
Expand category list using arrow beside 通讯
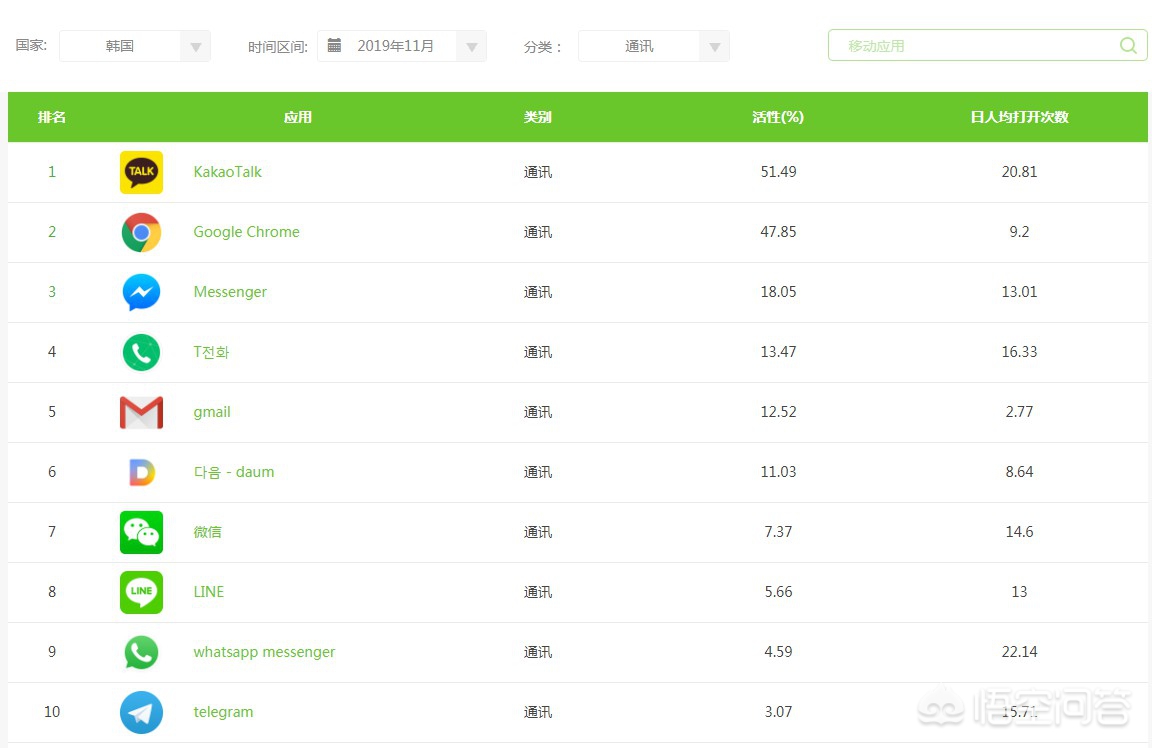click(x=714, y=47)
